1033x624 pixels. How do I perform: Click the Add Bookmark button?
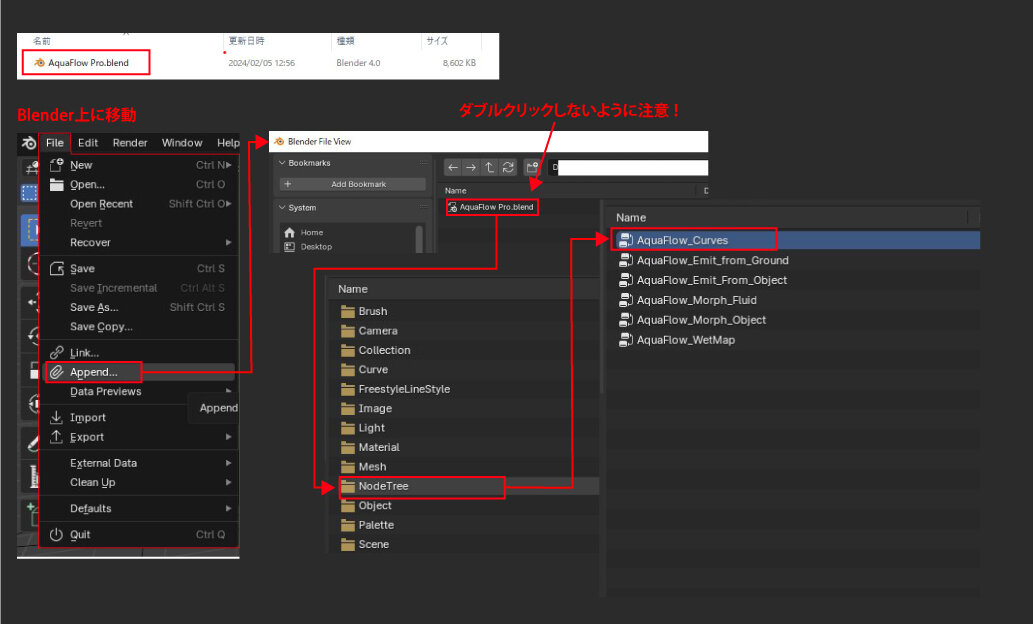(352, 184)
